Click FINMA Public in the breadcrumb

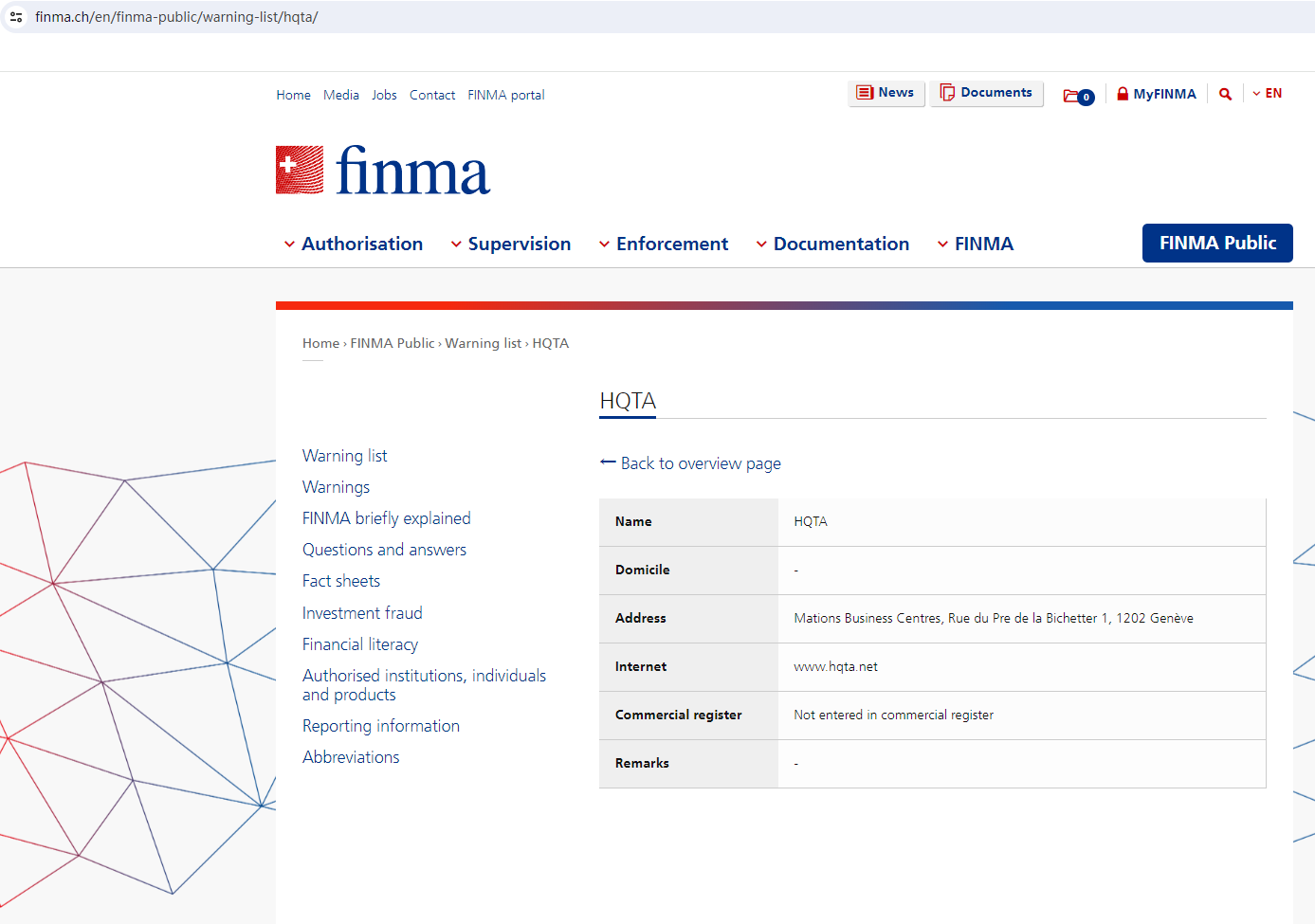click(x=393, y=343)
